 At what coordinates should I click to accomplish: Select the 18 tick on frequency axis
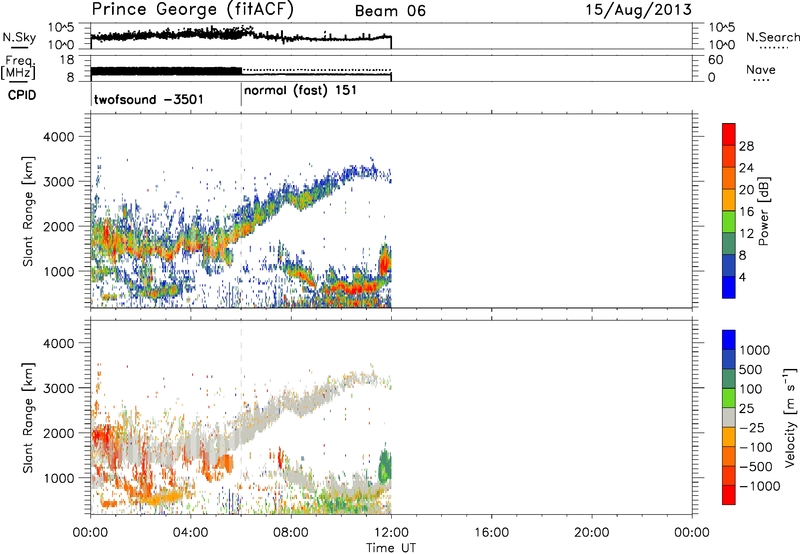67,60
